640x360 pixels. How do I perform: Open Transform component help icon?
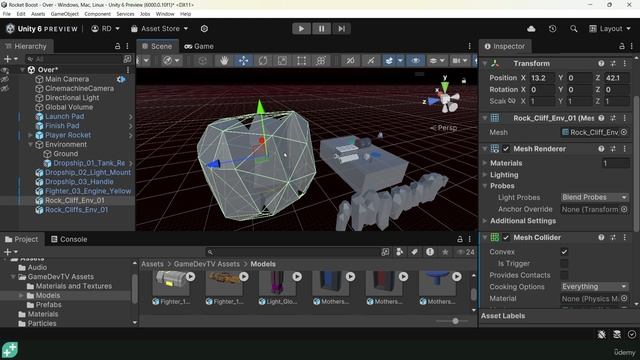point(601,64)
